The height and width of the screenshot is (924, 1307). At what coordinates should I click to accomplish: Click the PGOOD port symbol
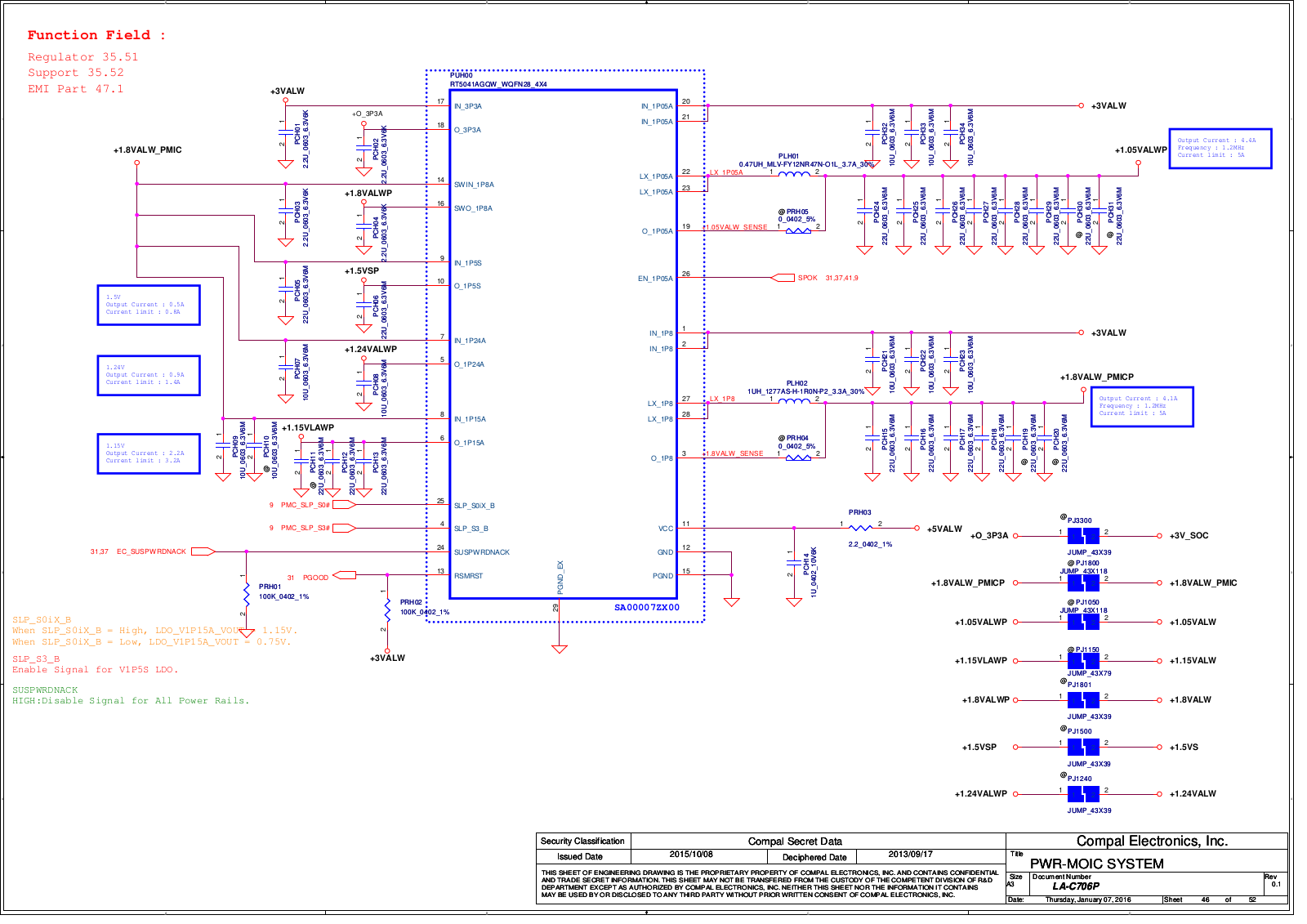pyautogui.click(x=344, y=576)
